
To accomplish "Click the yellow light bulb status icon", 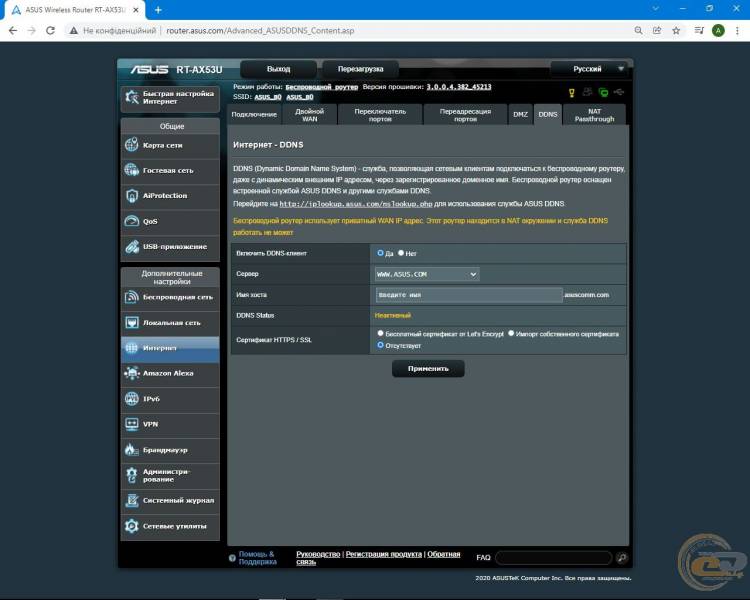I will tap(572, 93).
